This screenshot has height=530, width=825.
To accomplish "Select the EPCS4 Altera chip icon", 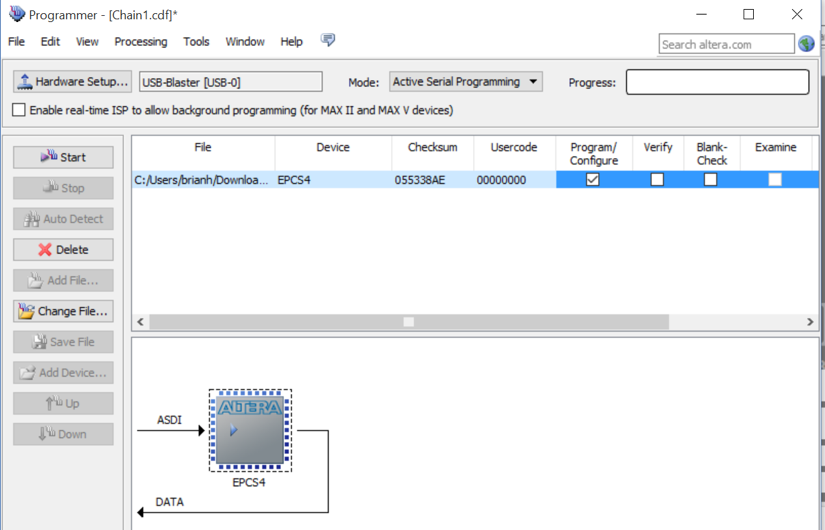I will point(250,431).
